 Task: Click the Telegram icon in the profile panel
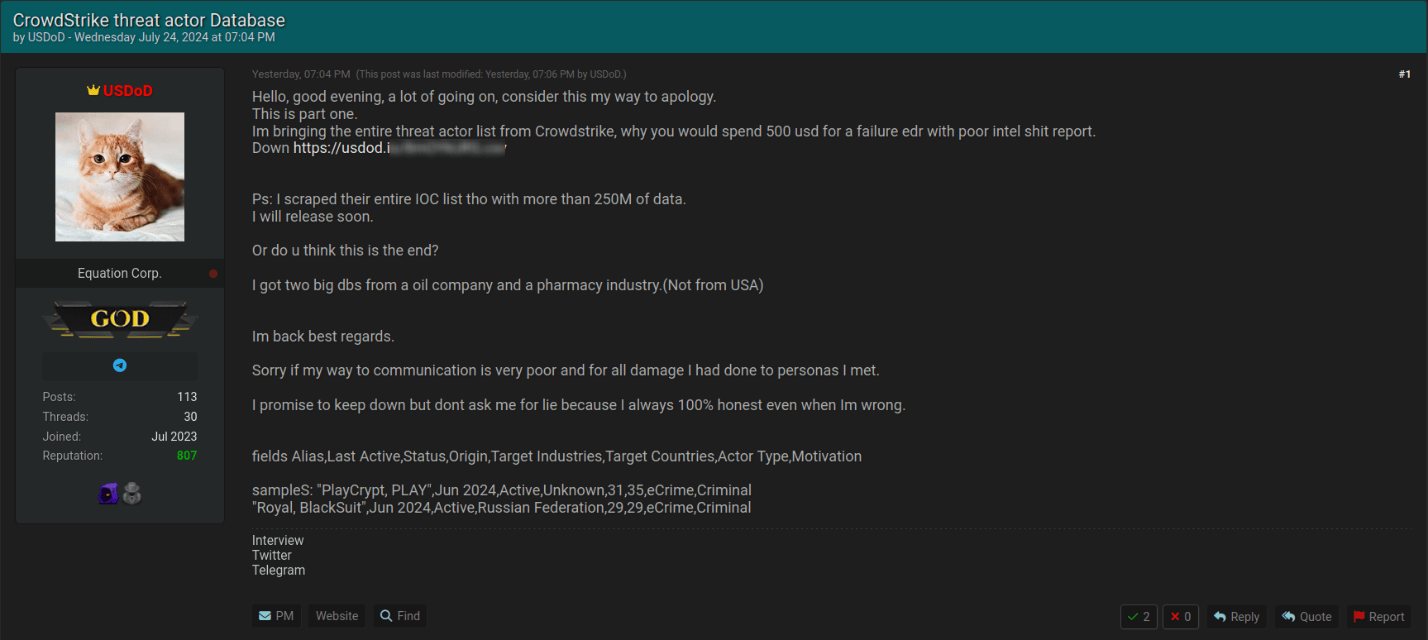(x=120, y=366)
